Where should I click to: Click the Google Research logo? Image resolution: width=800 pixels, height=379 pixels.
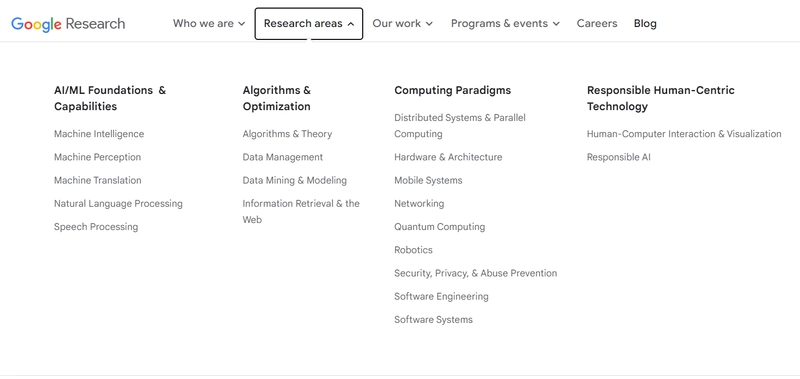coord(68,24)
